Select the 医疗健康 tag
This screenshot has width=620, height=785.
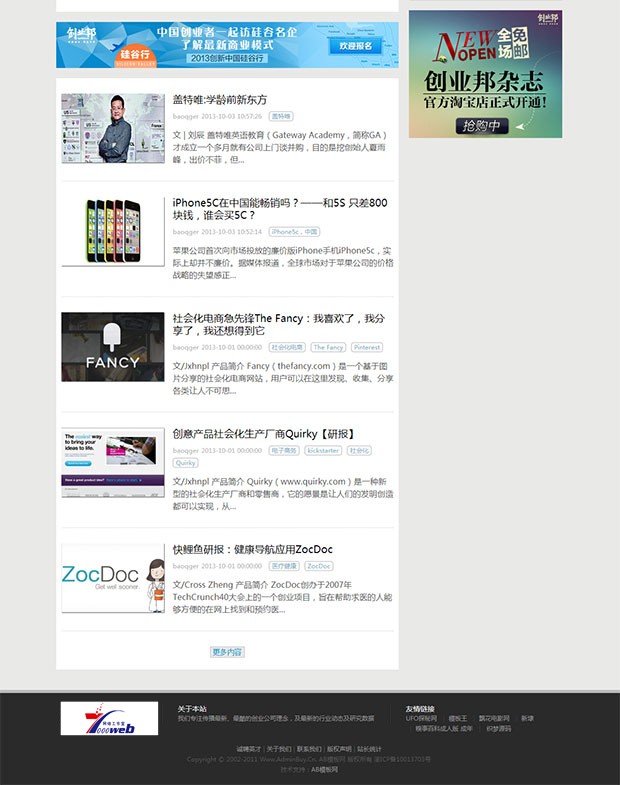coord(284,566)
